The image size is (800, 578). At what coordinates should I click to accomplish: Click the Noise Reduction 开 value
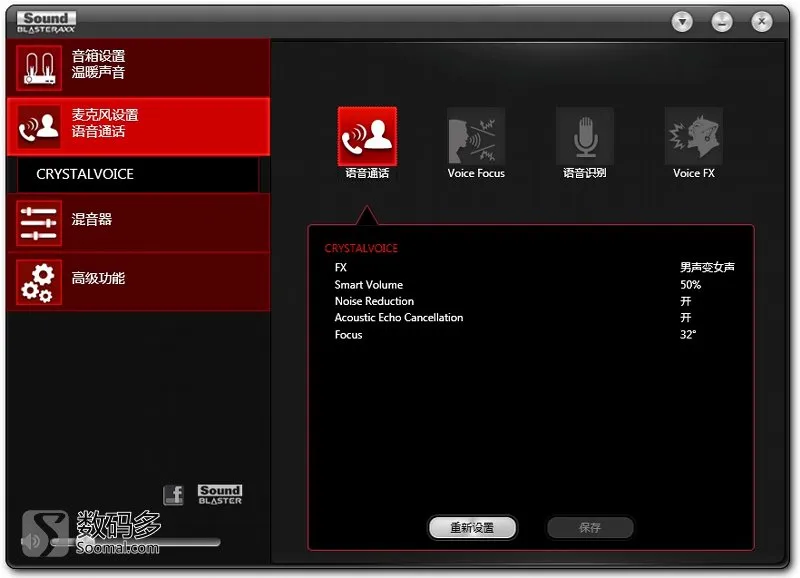[x=686, y=301]
